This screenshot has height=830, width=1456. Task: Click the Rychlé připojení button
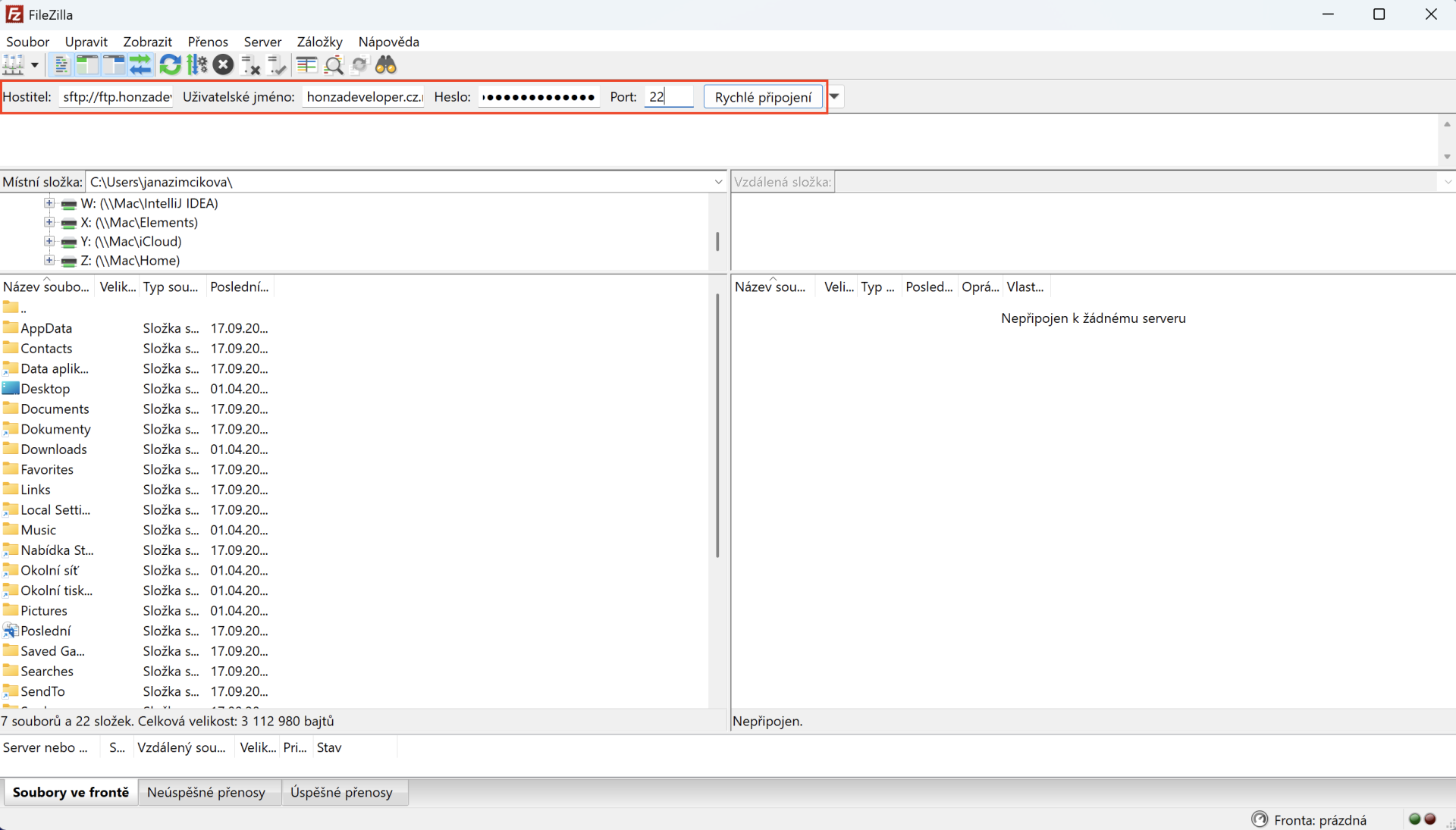763,97
